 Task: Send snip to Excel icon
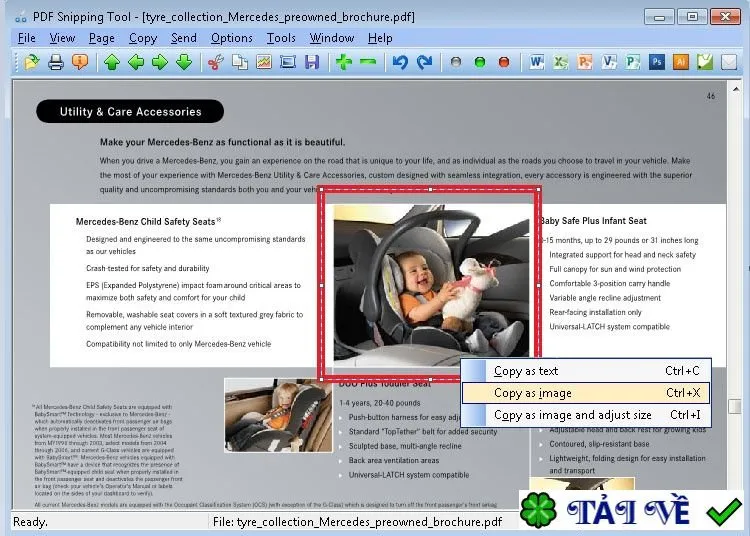tap(561, 62)
